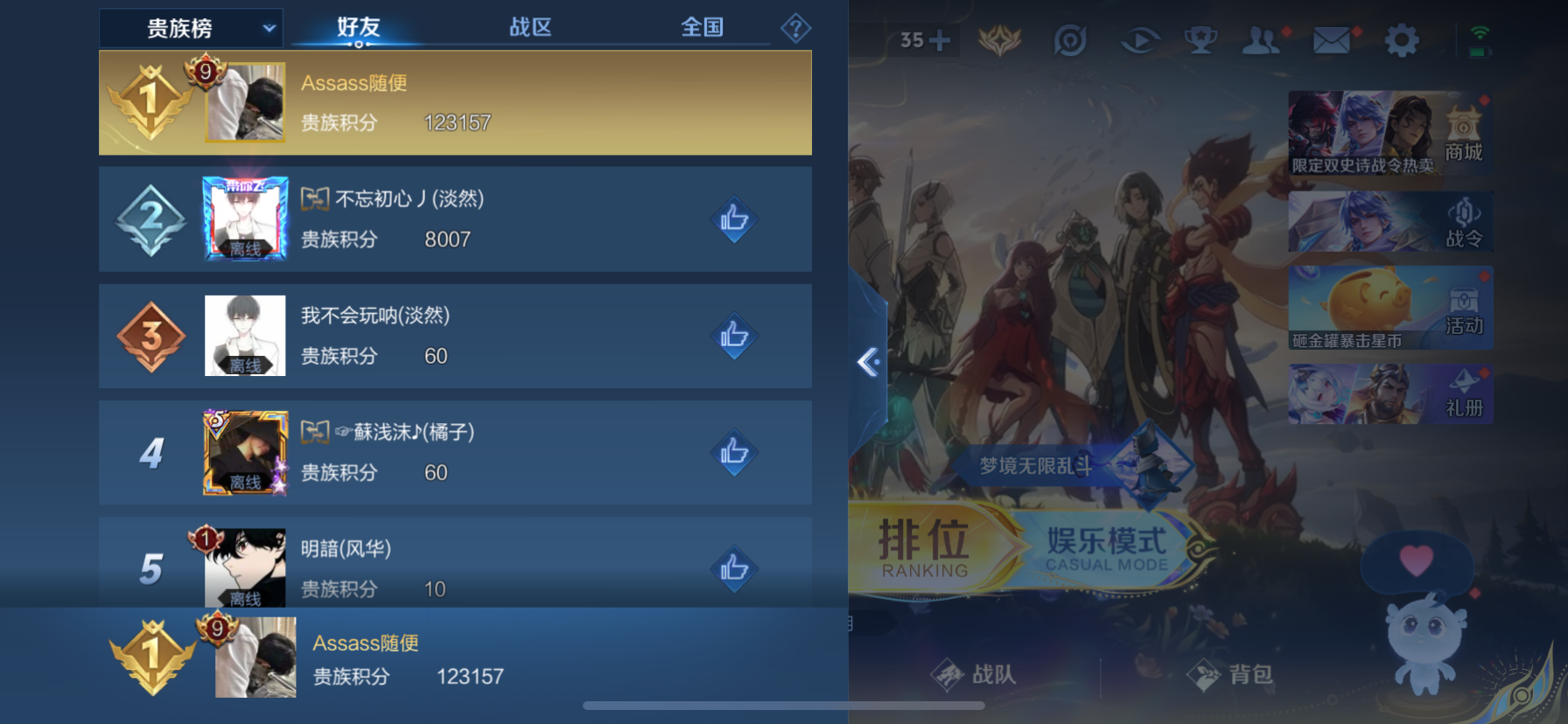Viewport: 1568px width, 724px height.
Task: Select the 好友 tab
Action: tap(358, 27)
